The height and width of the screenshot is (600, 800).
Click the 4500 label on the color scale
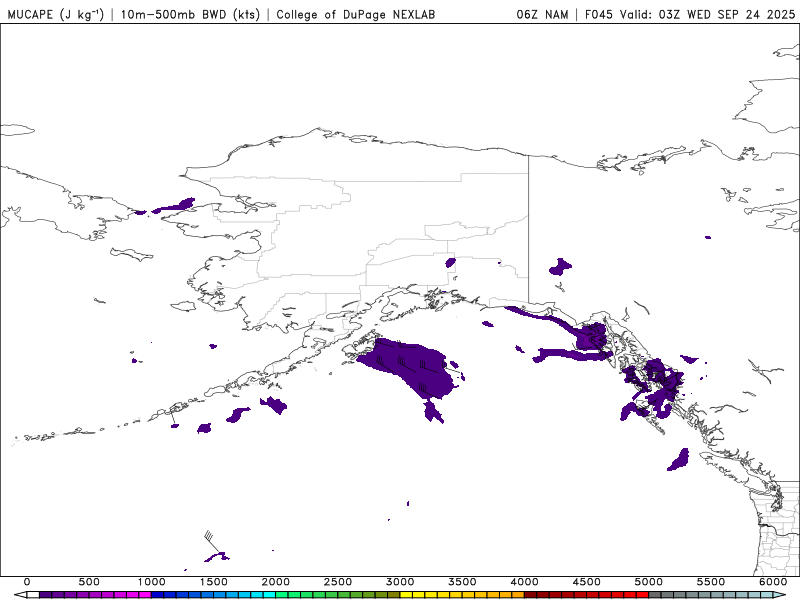pyautogui.click(x=587, y=582)
